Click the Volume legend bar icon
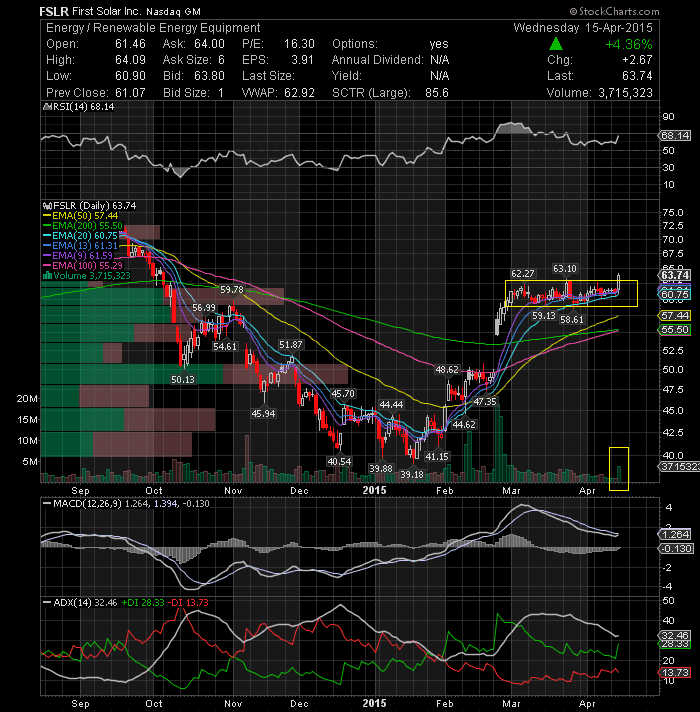 (47, 276)
